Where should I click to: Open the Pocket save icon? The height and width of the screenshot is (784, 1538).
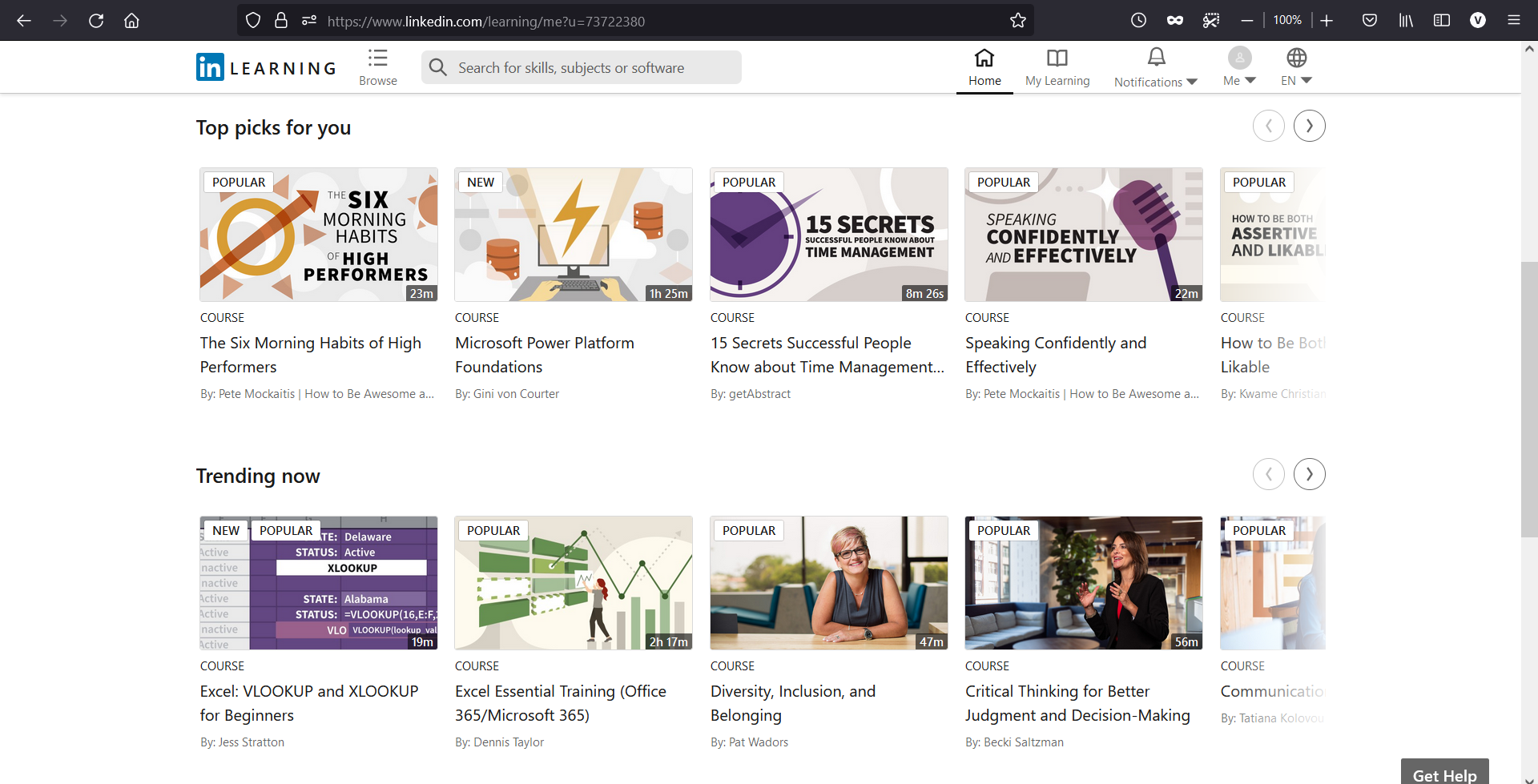coord(1370,21)
